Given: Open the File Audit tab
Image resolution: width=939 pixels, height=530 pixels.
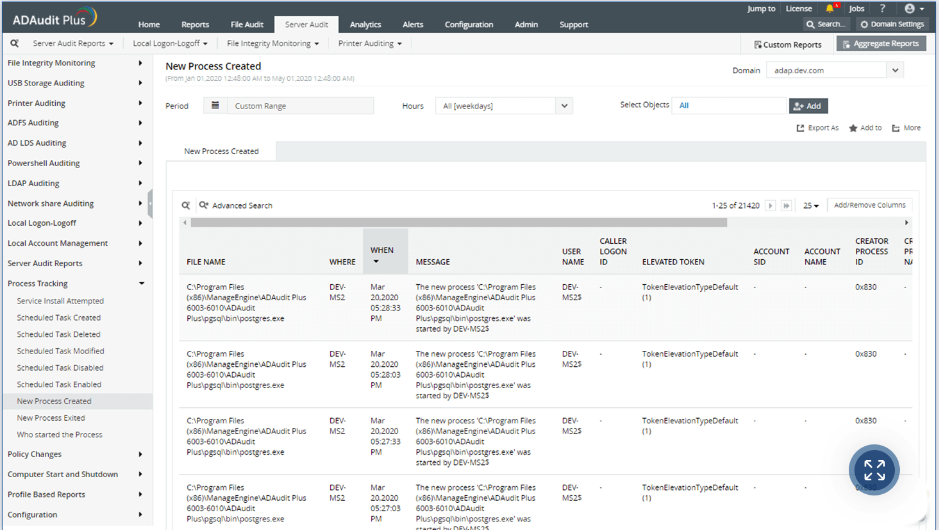Looking at the screenshot, I should (x=247, y=25).
